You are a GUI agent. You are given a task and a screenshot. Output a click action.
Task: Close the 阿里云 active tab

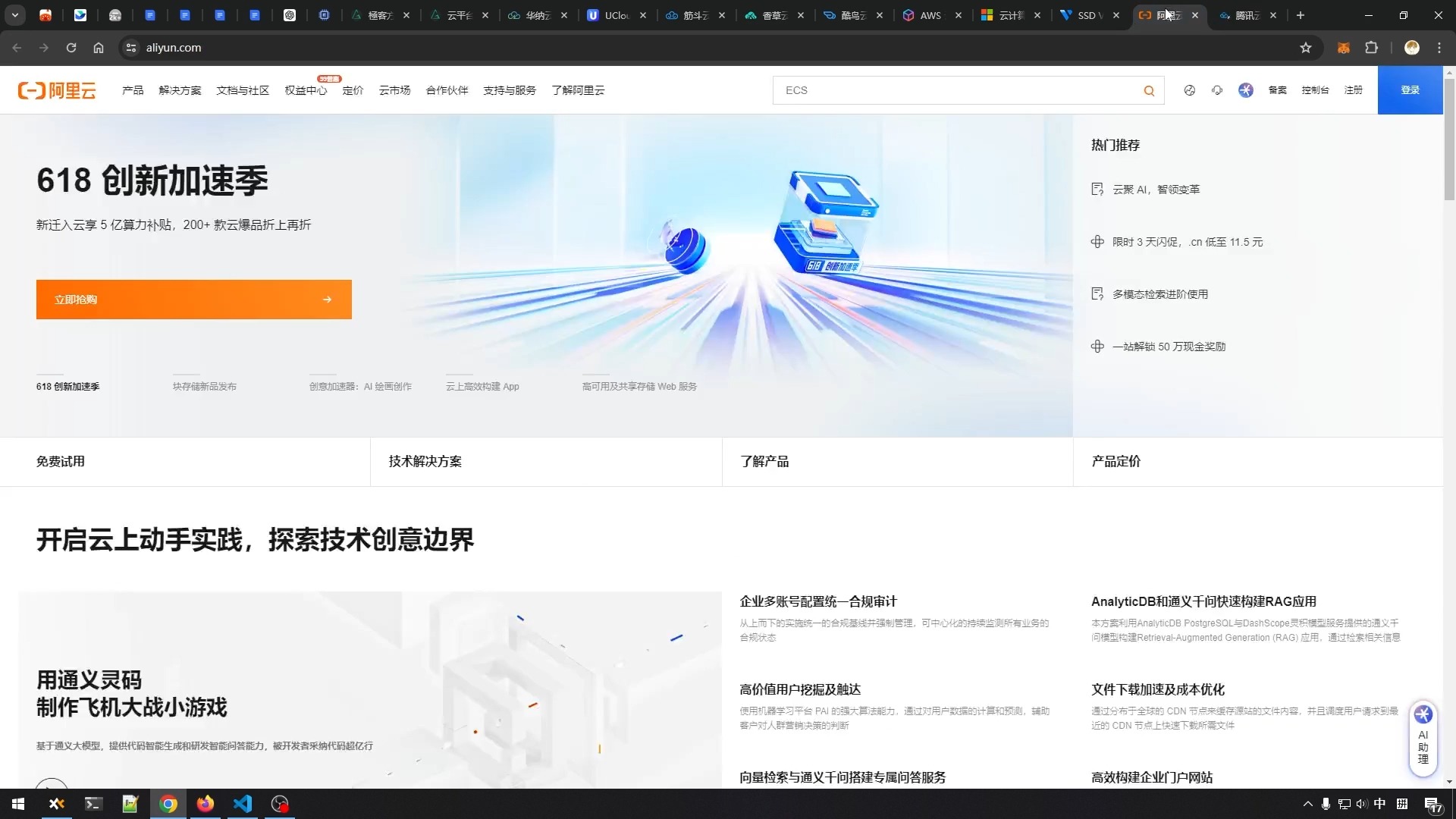pos(1195,15)
